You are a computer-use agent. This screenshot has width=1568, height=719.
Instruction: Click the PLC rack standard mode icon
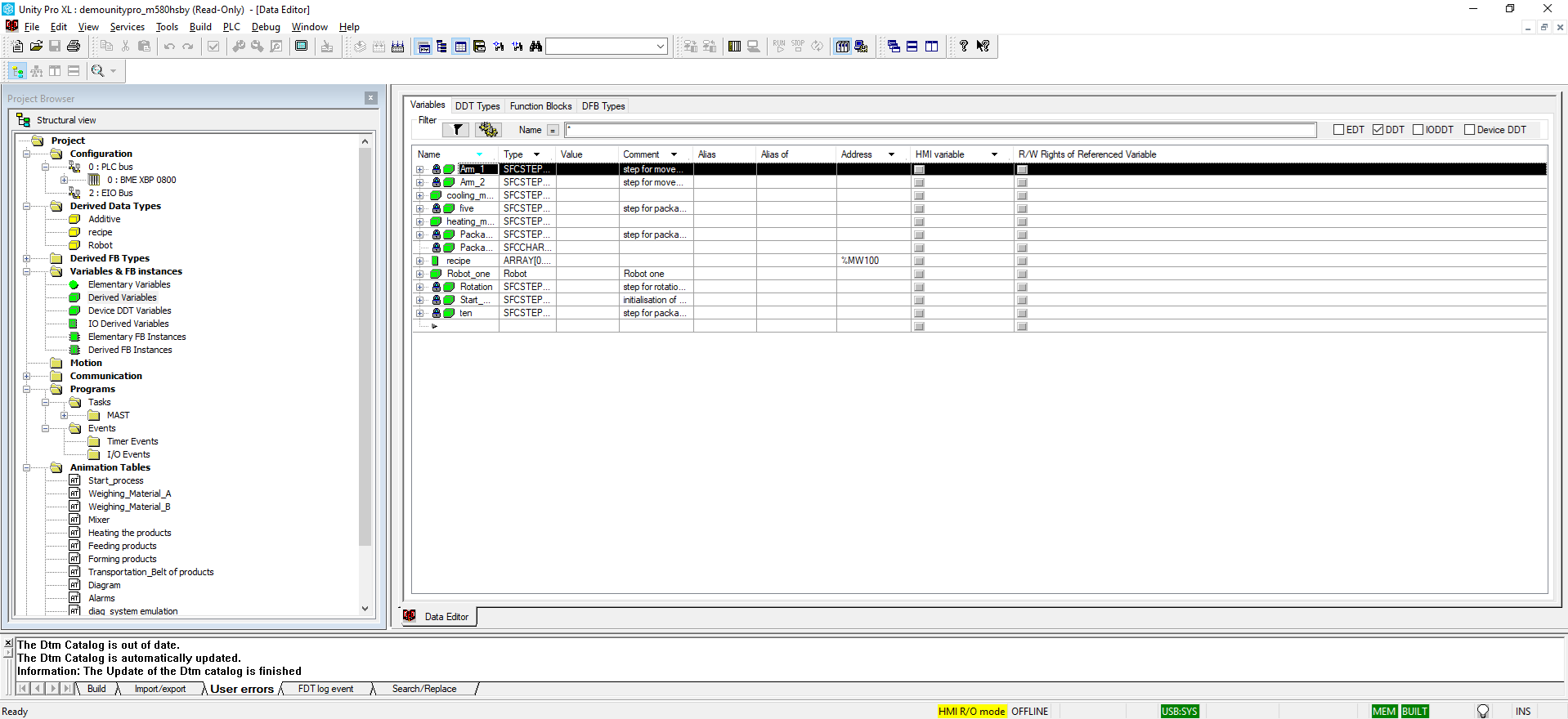842,47
